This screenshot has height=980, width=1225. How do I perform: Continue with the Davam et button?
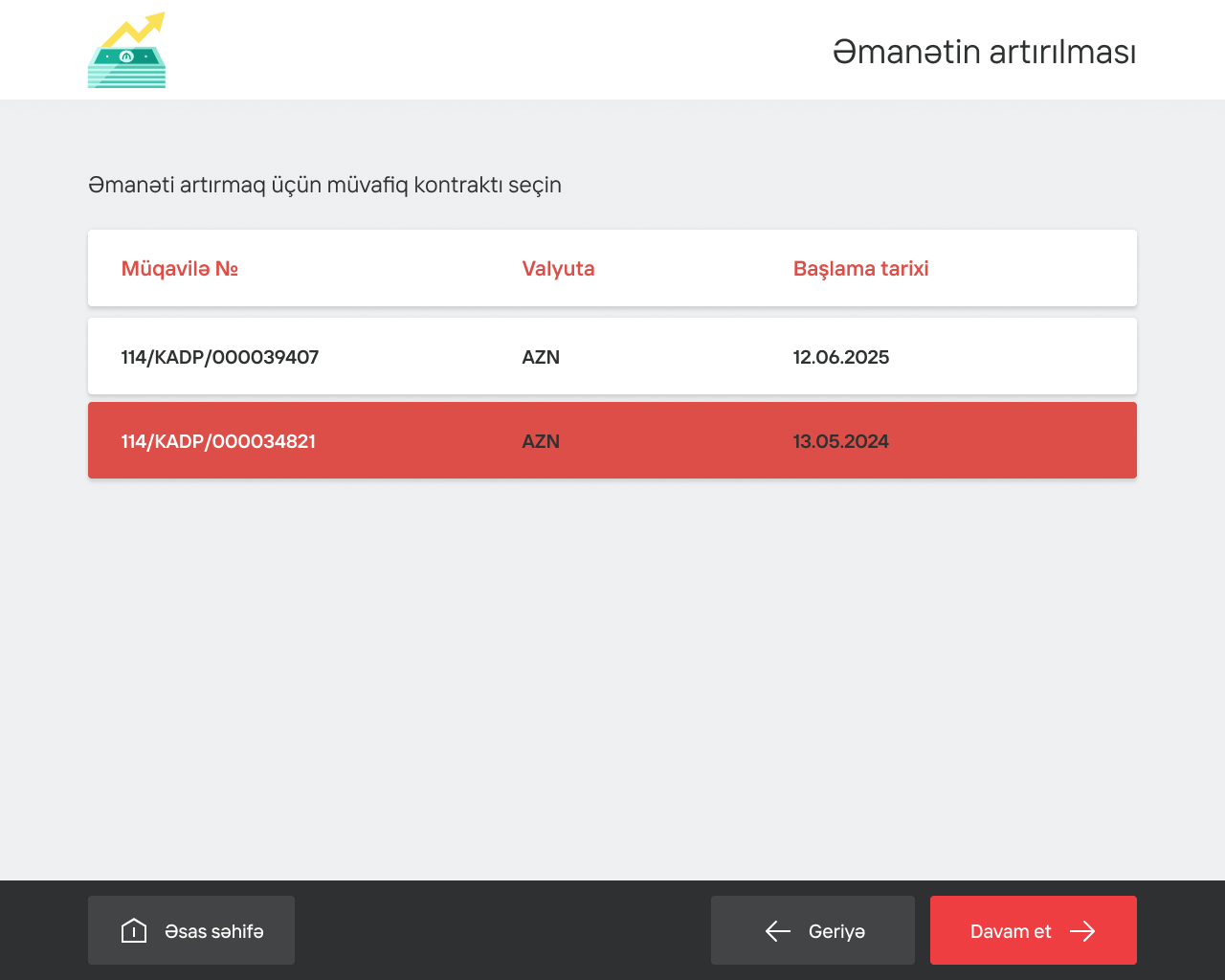(1034, 930)
